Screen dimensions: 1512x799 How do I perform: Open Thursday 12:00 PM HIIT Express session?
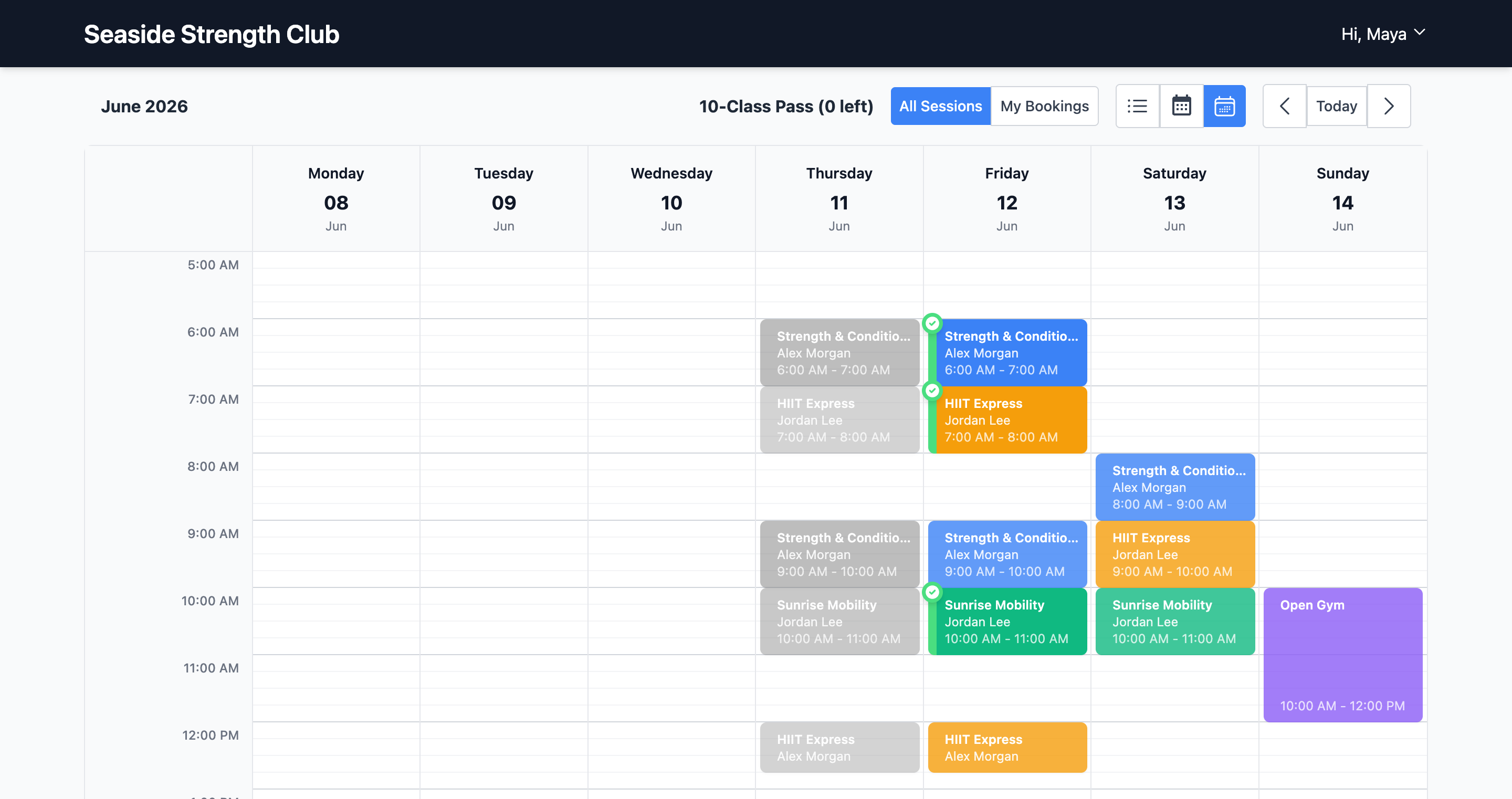pyautogui.click(x=839, y=748)
